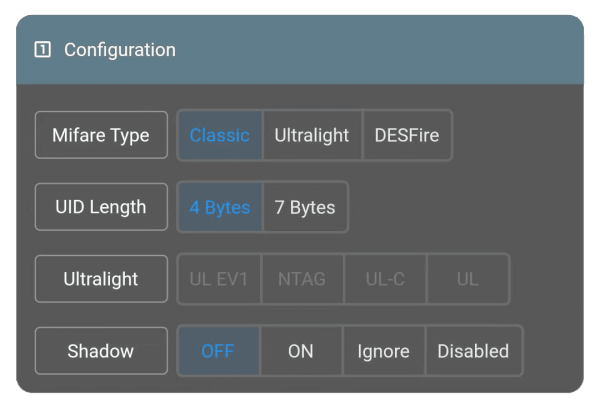Pick NTAG Ultralight variant
The image size is (600, 412).
(302, 279)
